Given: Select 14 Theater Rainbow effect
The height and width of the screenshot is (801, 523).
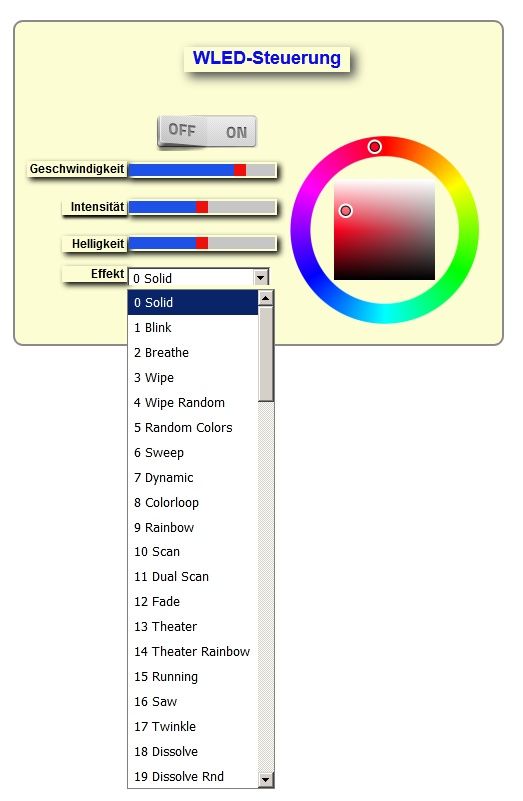Looking at the screenshot, I should 193,652.
